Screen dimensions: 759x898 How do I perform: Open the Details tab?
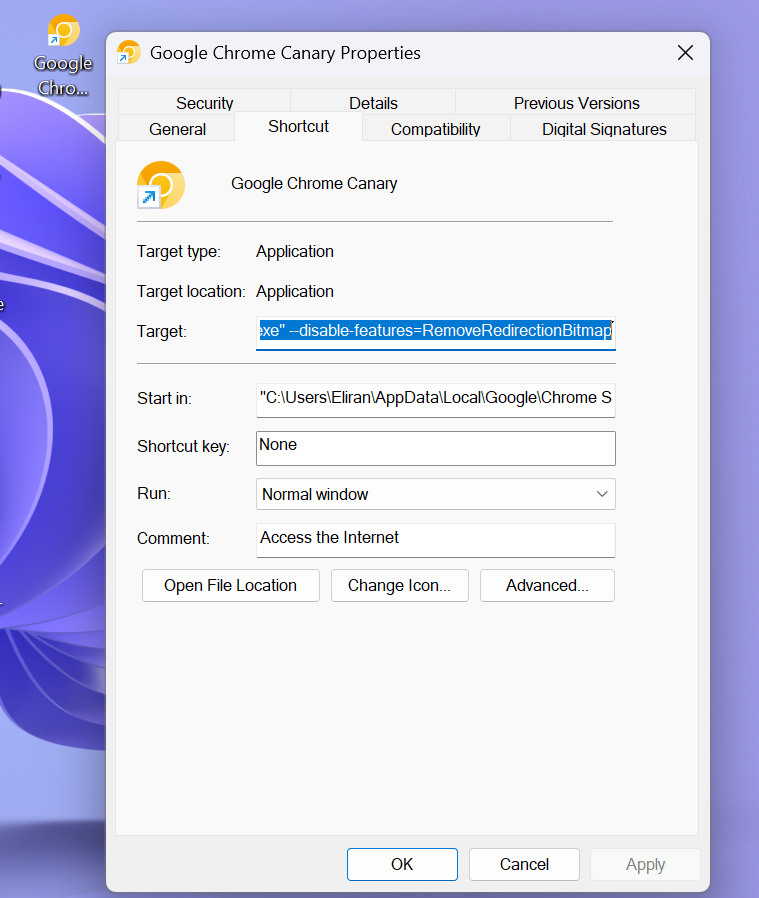(373, 103)
